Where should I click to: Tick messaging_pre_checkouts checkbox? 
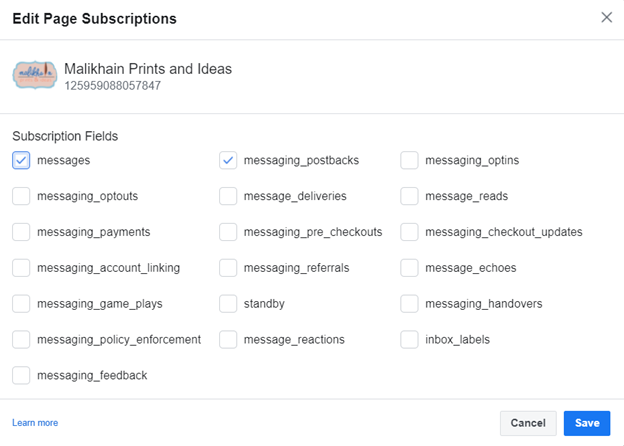(228, 232)
